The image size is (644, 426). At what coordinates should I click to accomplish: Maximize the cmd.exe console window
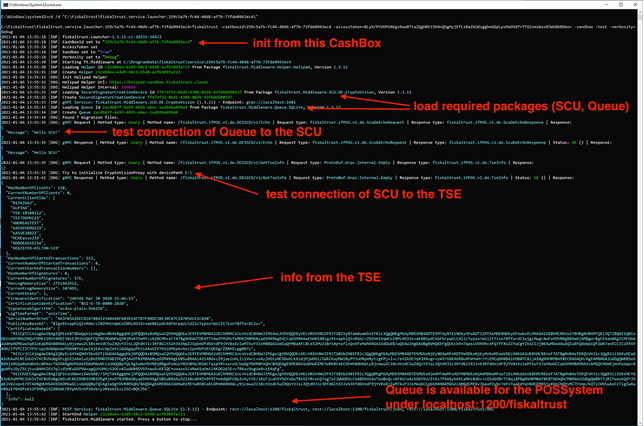(x=621, y=5)
